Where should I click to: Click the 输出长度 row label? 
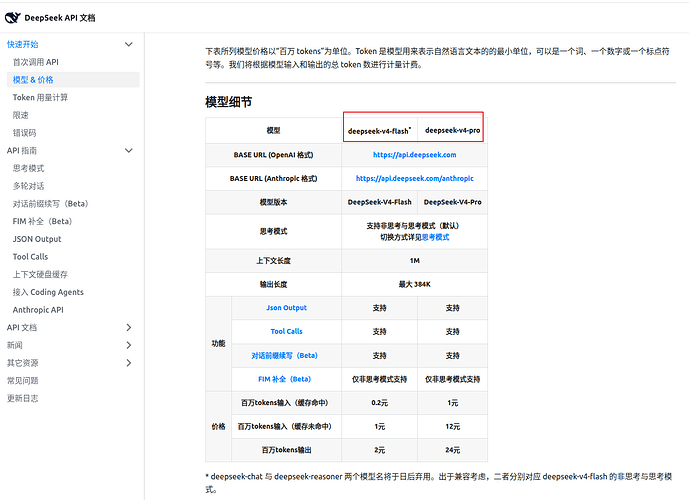point(273,284)
